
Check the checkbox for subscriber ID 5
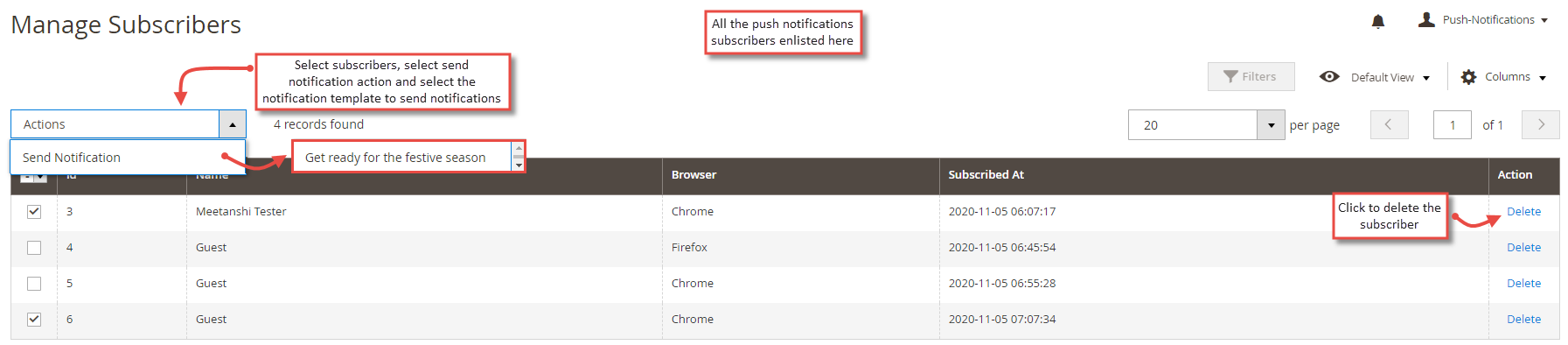pos(34,283)
